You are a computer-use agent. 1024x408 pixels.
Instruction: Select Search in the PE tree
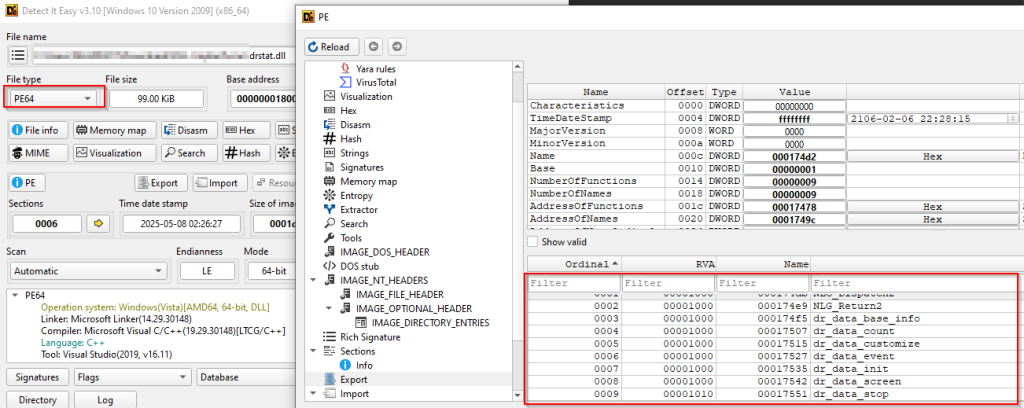click(354, 224)
